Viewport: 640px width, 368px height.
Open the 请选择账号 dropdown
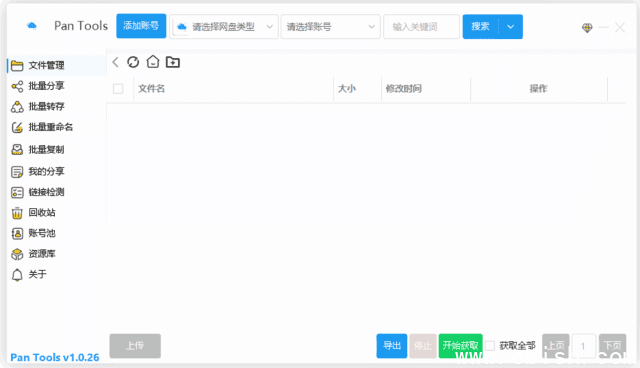tap(331, 27)
